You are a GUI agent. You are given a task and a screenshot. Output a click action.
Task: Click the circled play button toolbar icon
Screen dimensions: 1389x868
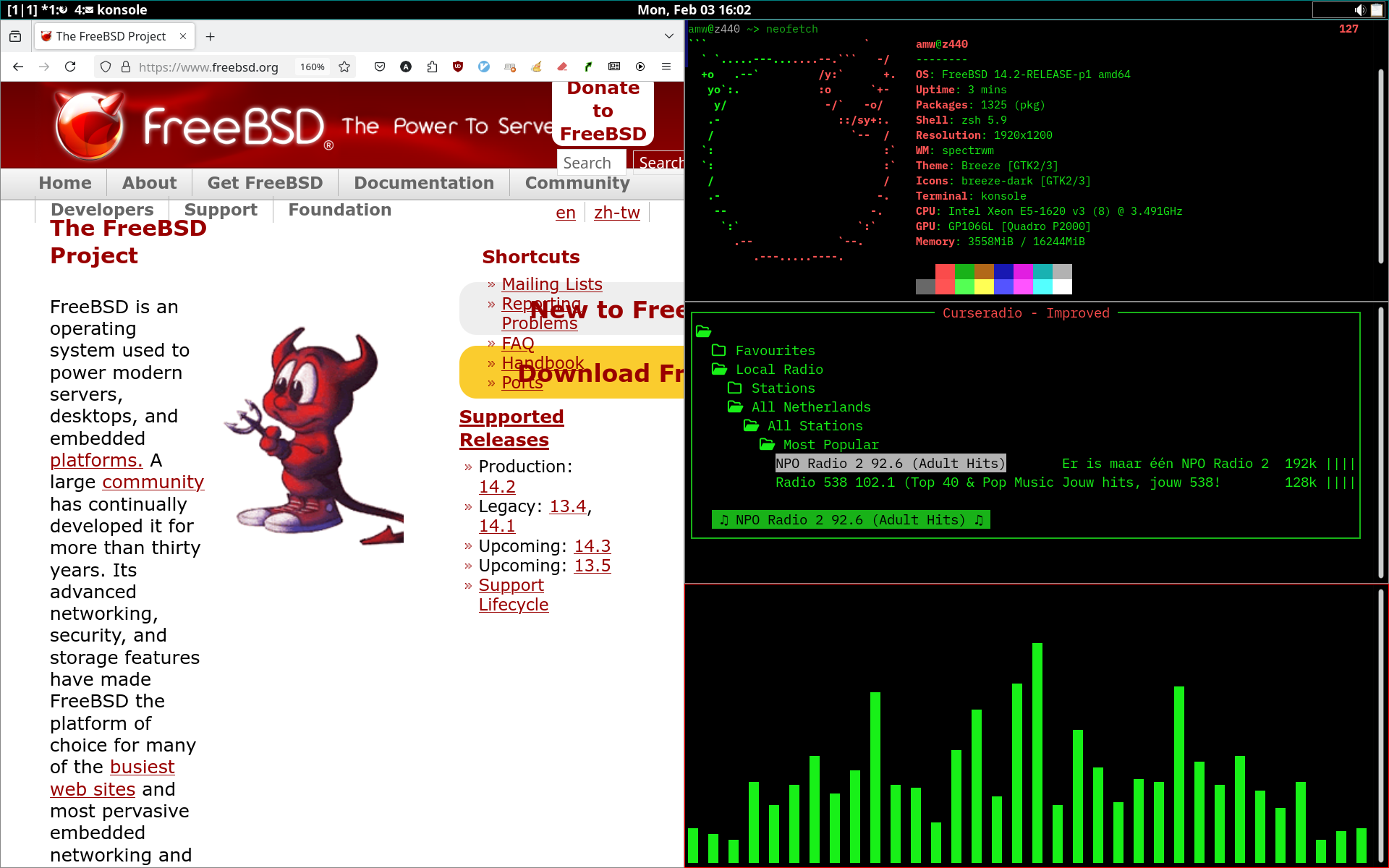tap(640, 67)
